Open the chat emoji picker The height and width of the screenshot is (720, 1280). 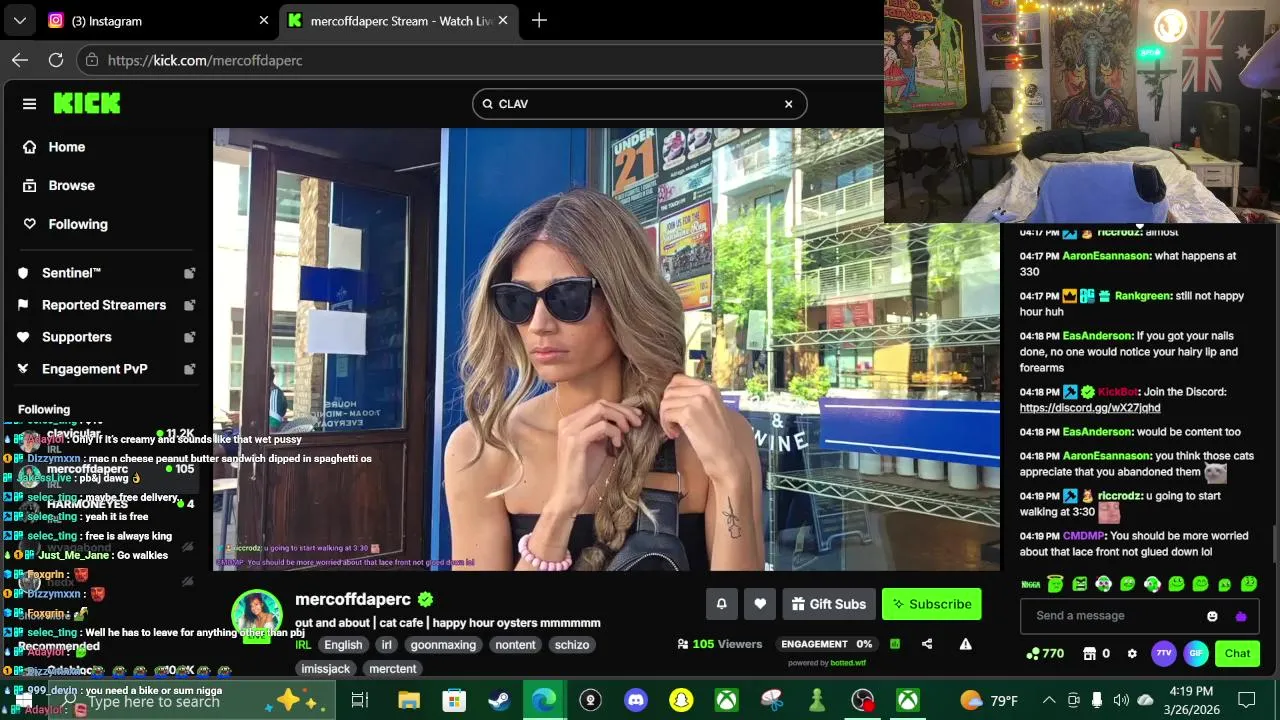coord(1212,616)
